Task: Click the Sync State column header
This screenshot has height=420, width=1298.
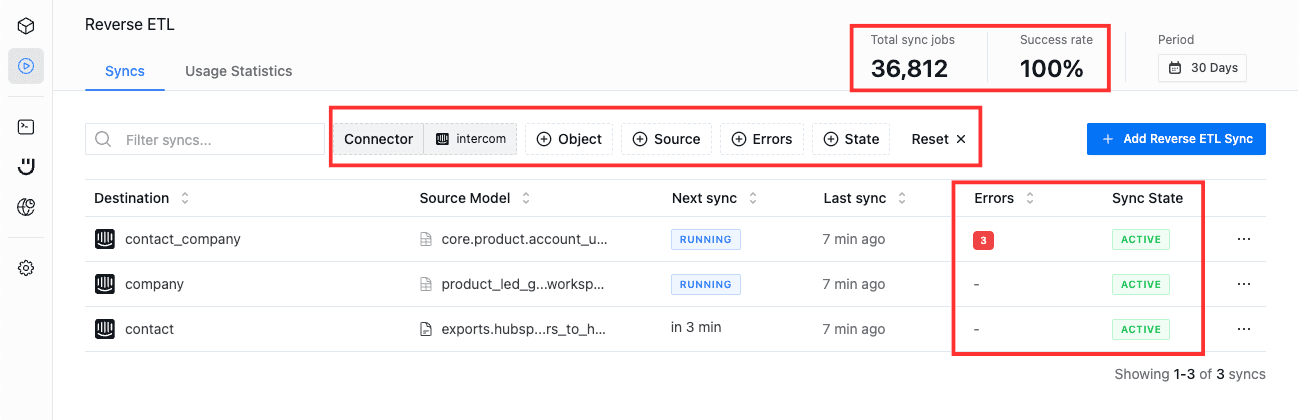Action: pyautogui.click(x=1147, y=198)
